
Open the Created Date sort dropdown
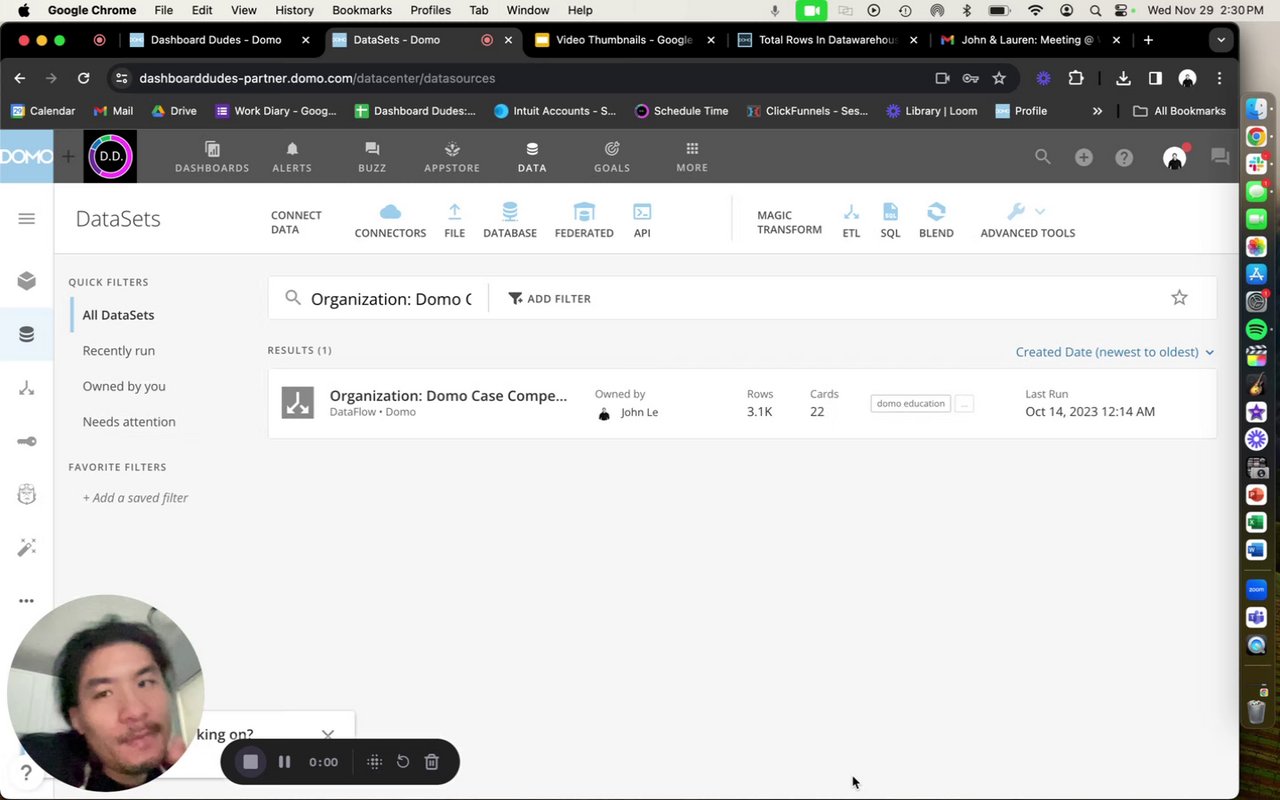1115,352
